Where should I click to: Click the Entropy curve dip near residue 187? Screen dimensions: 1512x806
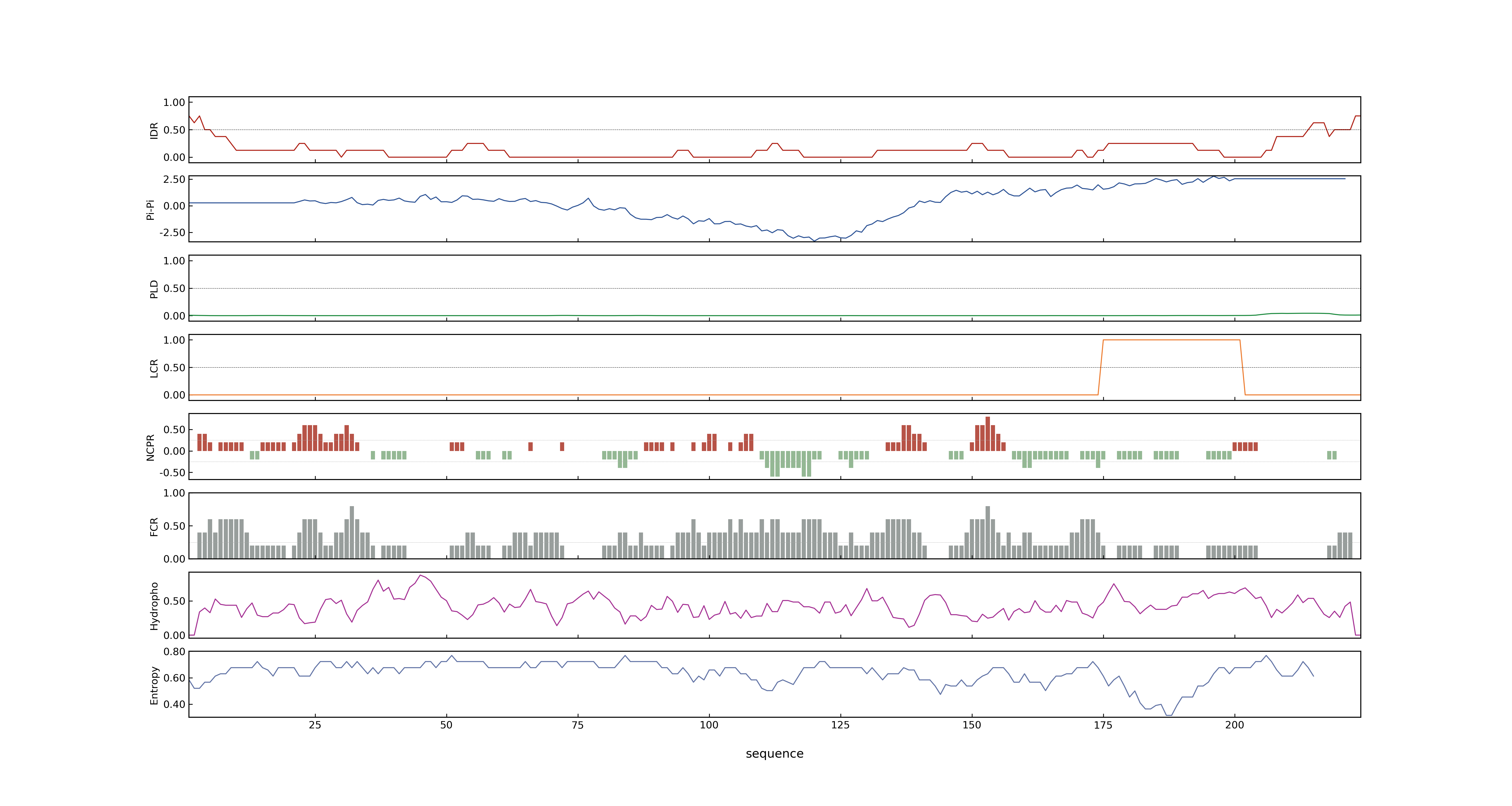1169,715
